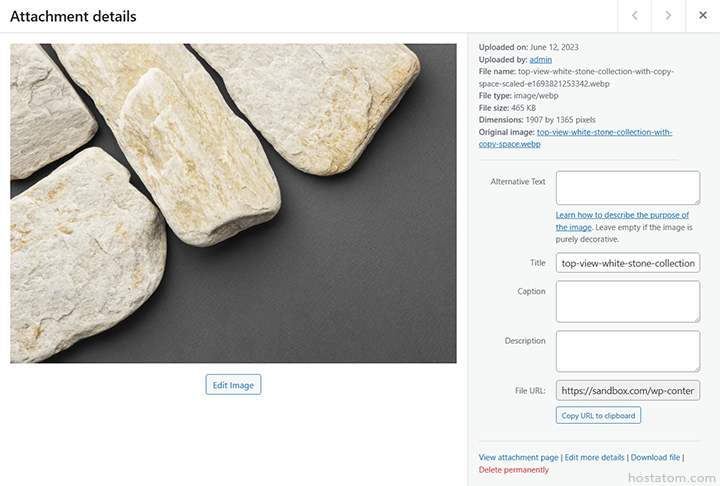The image size is (720, 486).
Task: Click the stone image preview
Action: click(233, 203)
